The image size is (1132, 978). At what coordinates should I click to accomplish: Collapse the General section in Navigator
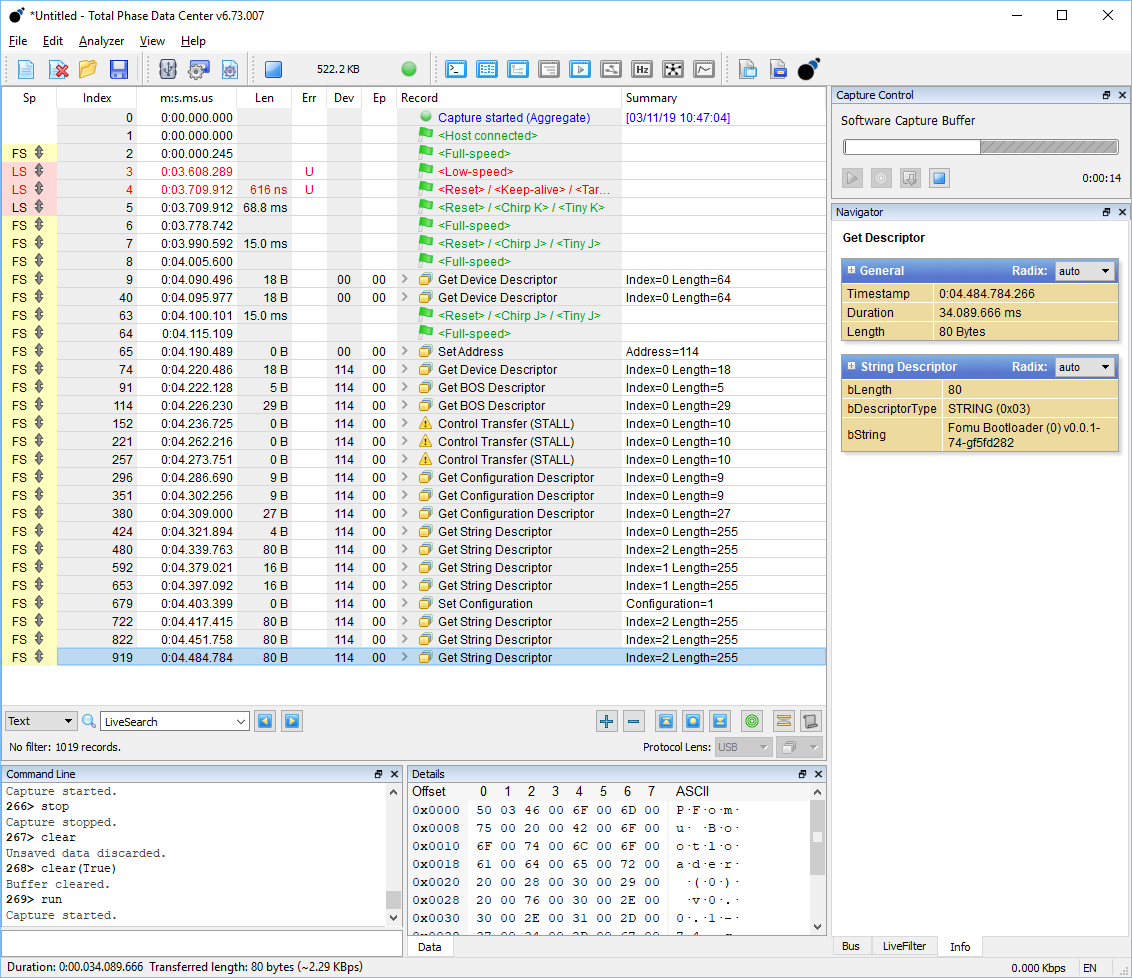(852, 271)
